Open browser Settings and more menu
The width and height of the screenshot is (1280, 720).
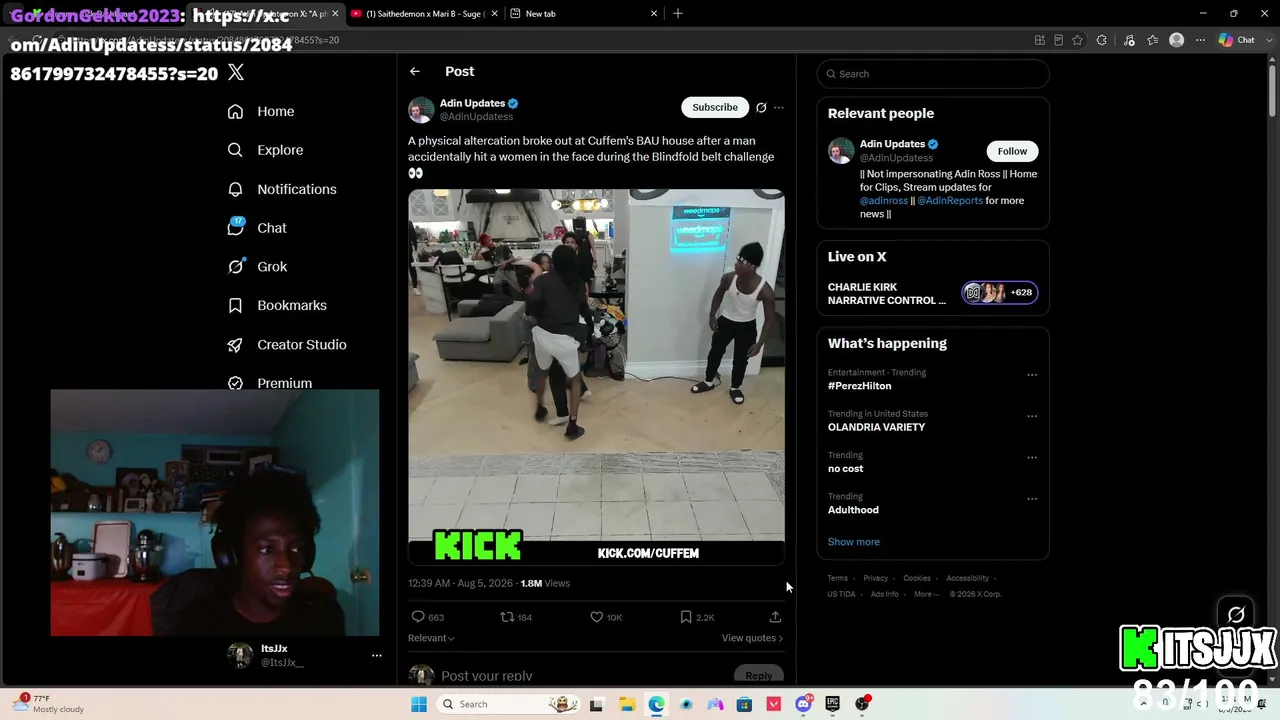(x=1201, y=40)
